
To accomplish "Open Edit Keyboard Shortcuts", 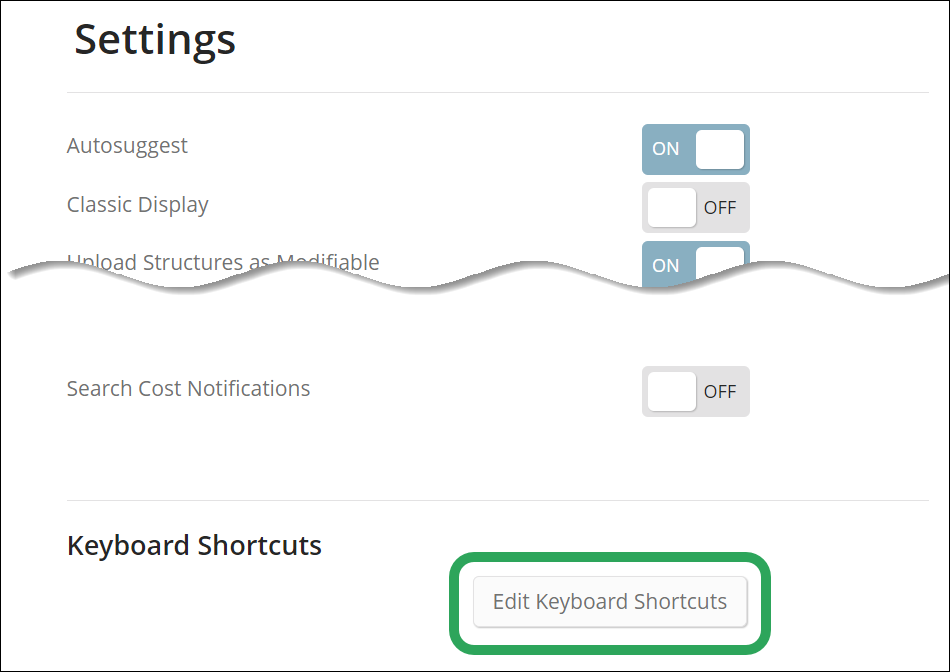I will [610, 602].
